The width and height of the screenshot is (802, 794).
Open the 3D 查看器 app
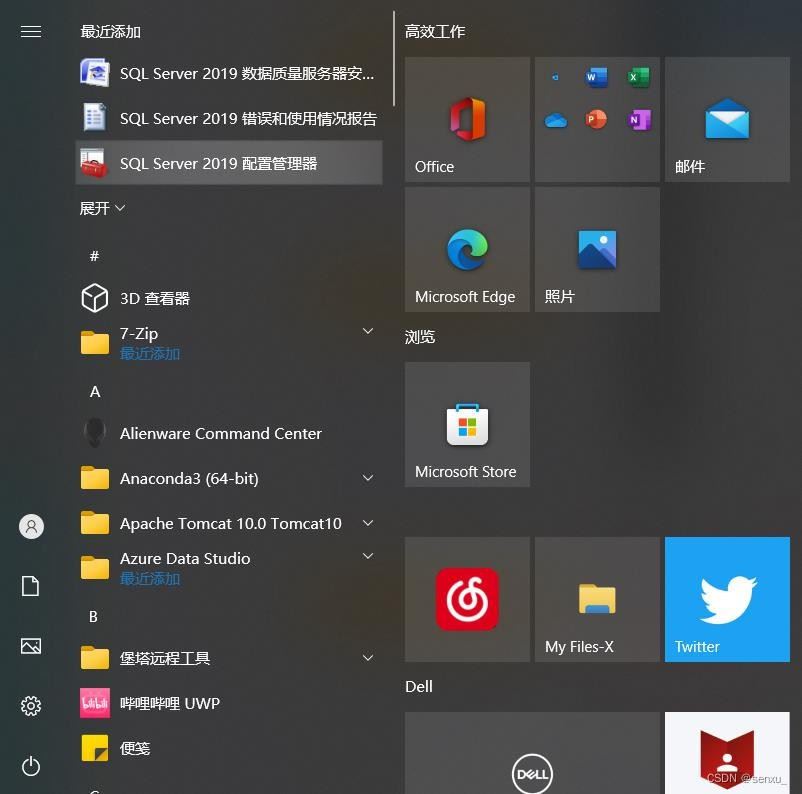229,298
